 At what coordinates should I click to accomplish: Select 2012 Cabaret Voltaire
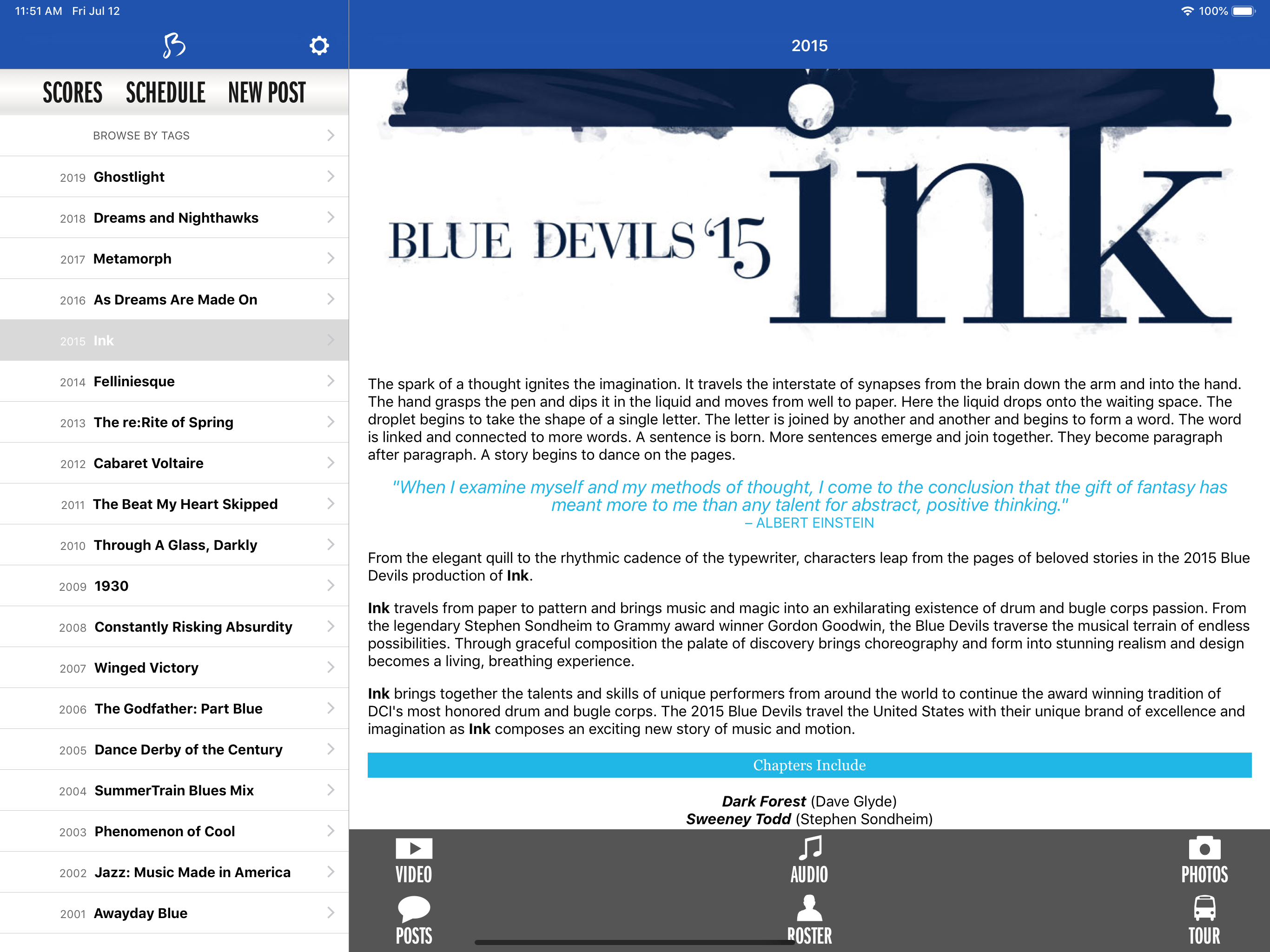click(174, 463)
